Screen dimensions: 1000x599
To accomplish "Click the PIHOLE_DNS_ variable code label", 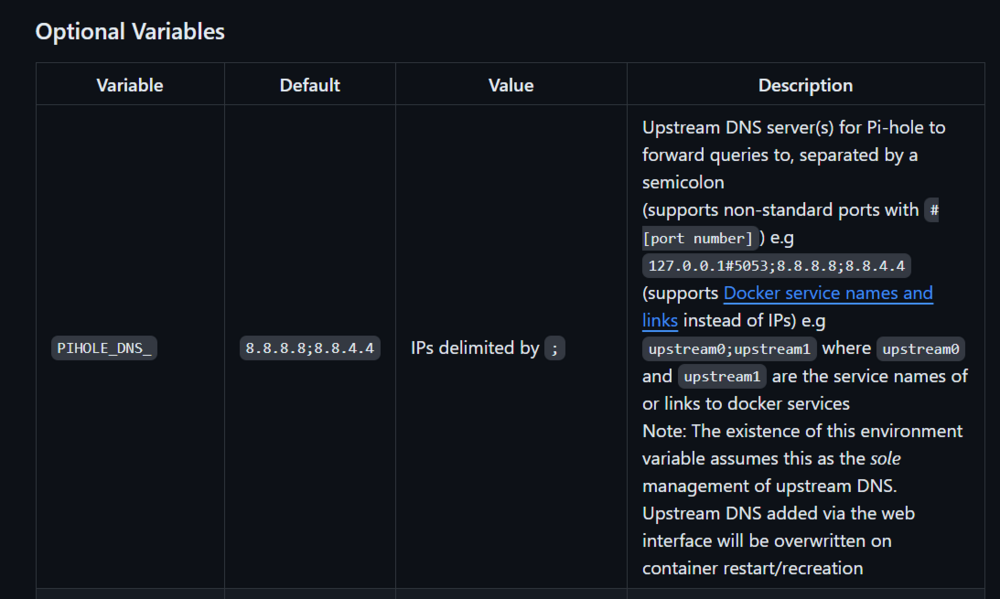I will click(104, 348).
